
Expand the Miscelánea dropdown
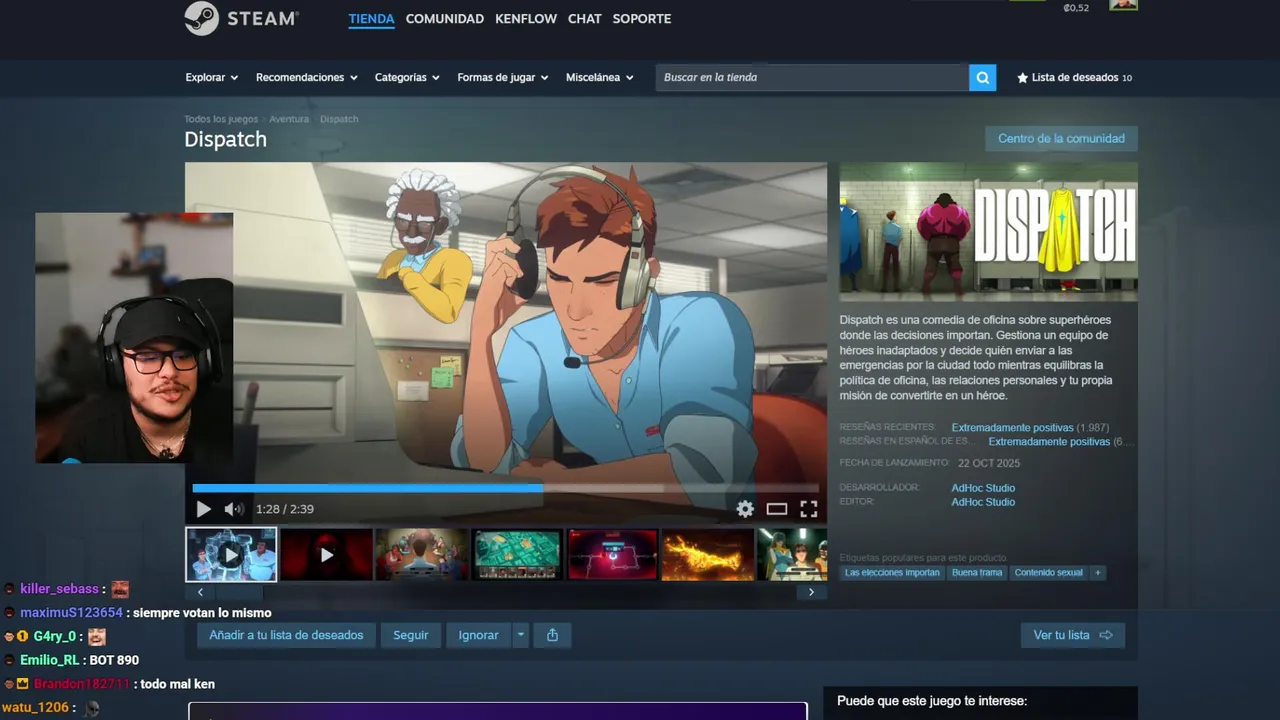pos(600,77)
